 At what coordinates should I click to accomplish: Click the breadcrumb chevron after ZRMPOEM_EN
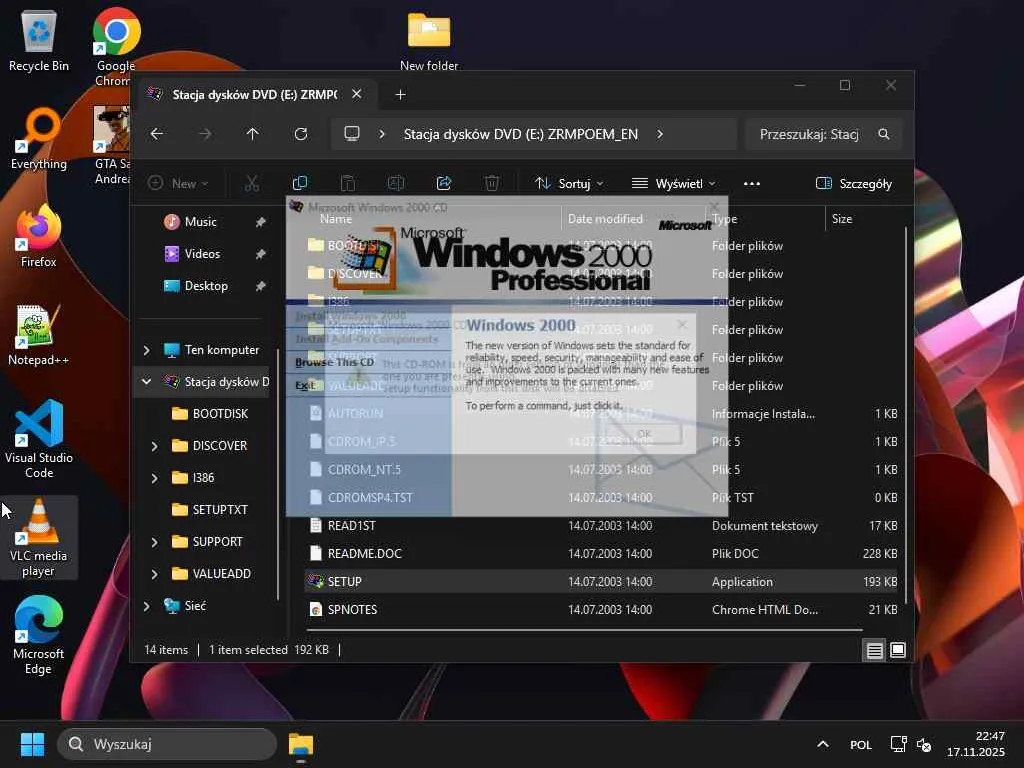pyautogui.click(x=660, y=134)
